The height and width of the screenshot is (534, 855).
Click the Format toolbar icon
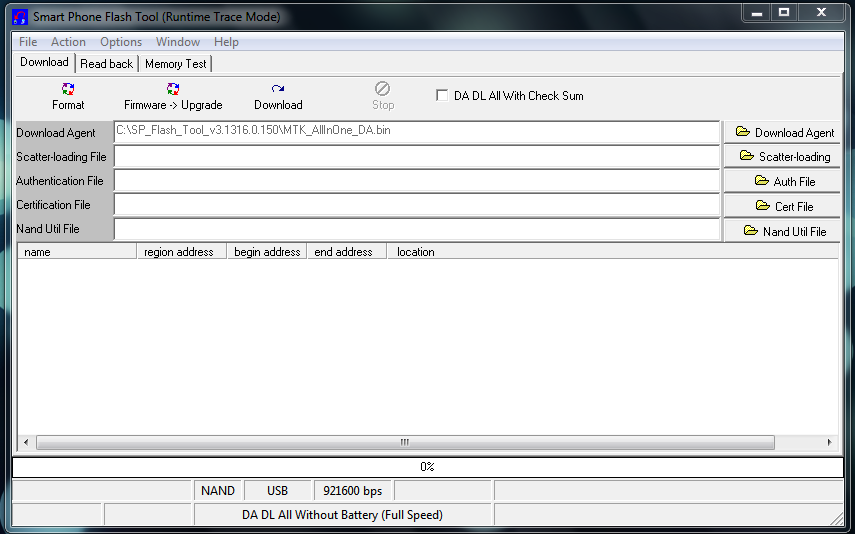pyautogui.click(x=68, y=89)
